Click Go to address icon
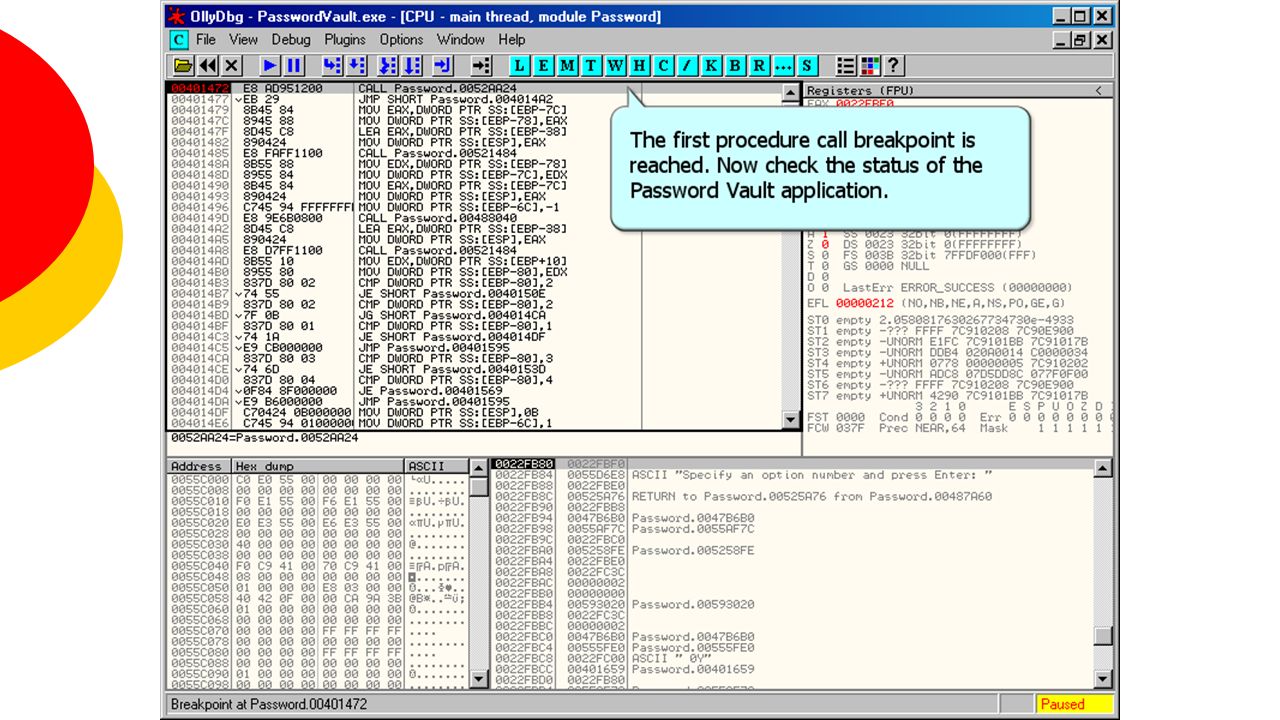The image size is (1280, 720). tap(482, 65)
